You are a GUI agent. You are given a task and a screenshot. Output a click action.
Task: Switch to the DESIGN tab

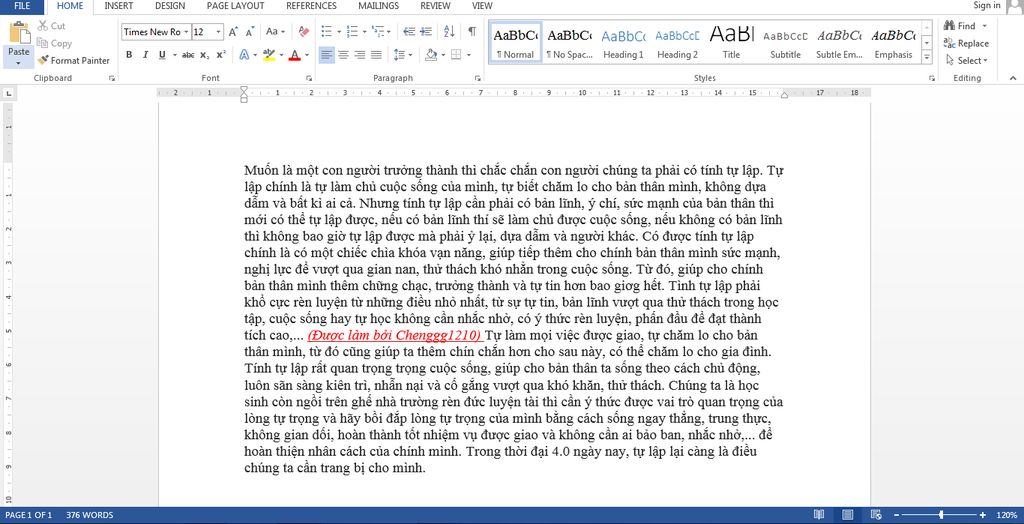[170, 6]
